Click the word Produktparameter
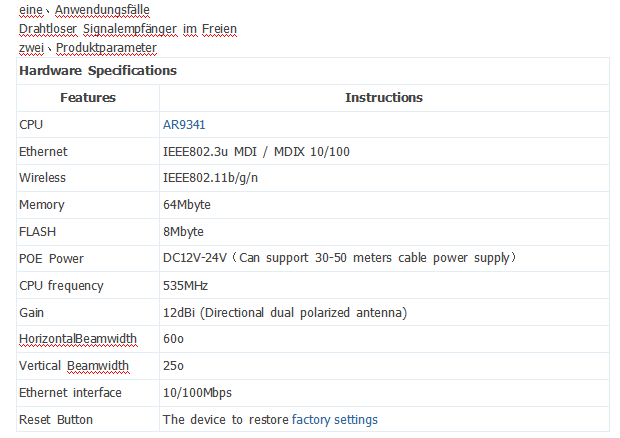Viewport: 620px width, 438px height. [x=106, y=47]
